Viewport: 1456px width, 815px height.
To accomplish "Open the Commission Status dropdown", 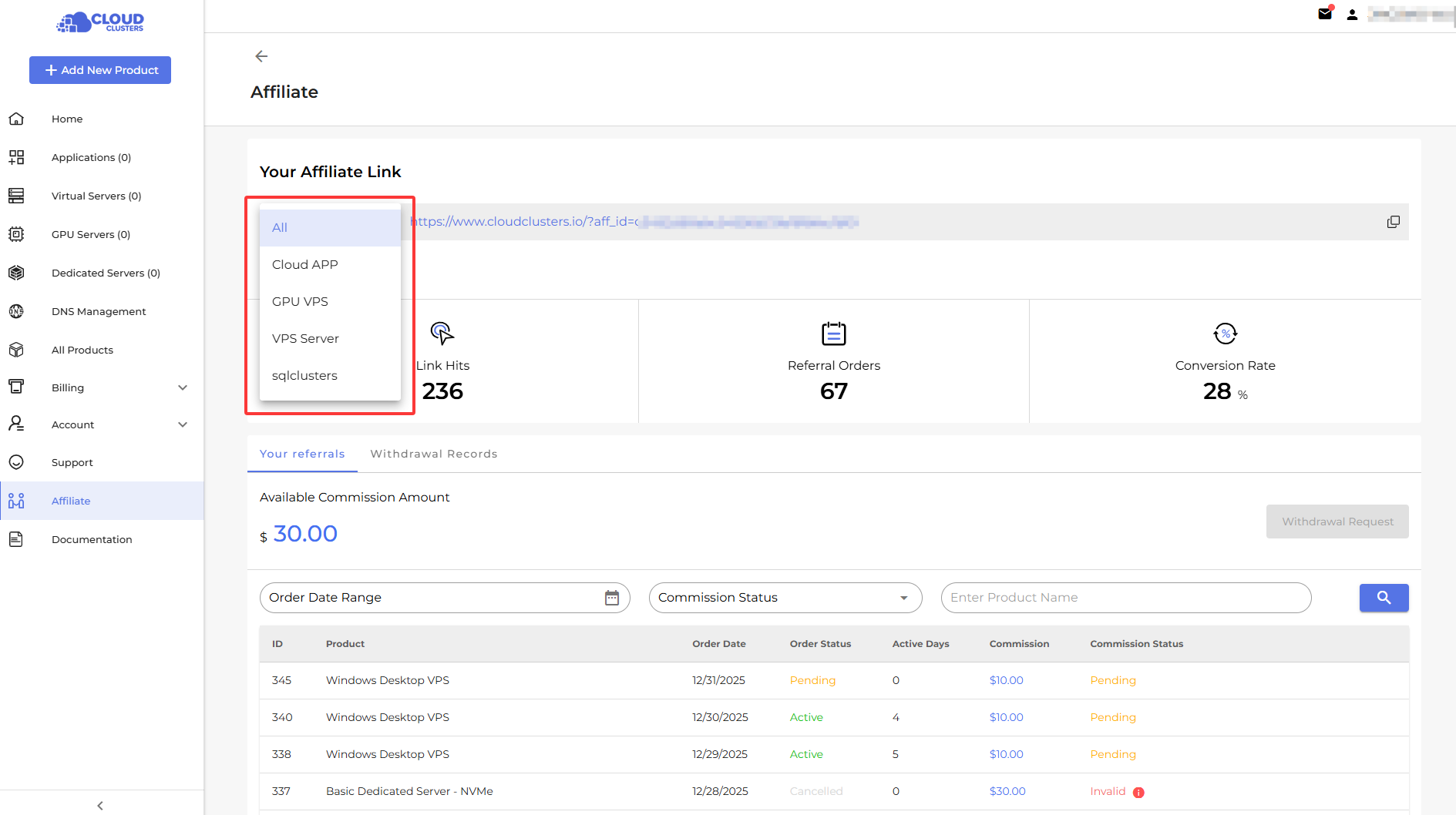I will coord(785,598).
